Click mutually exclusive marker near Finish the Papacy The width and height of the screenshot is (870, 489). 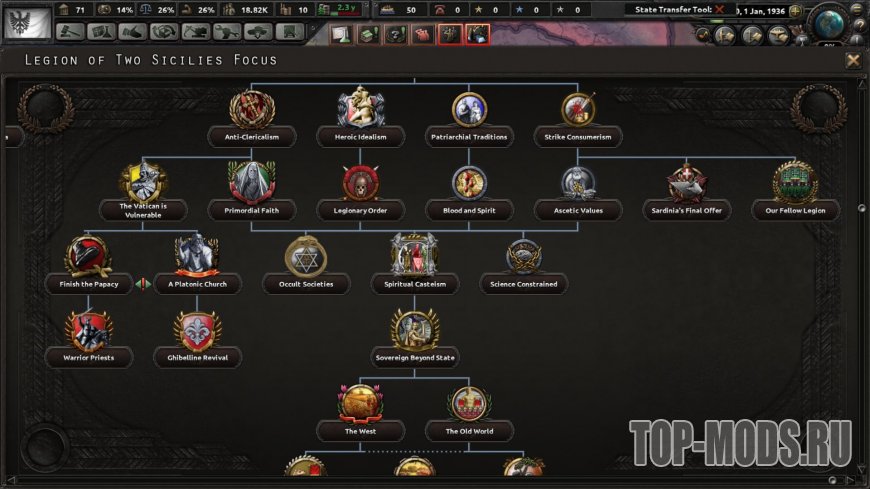tap(143, 284)
